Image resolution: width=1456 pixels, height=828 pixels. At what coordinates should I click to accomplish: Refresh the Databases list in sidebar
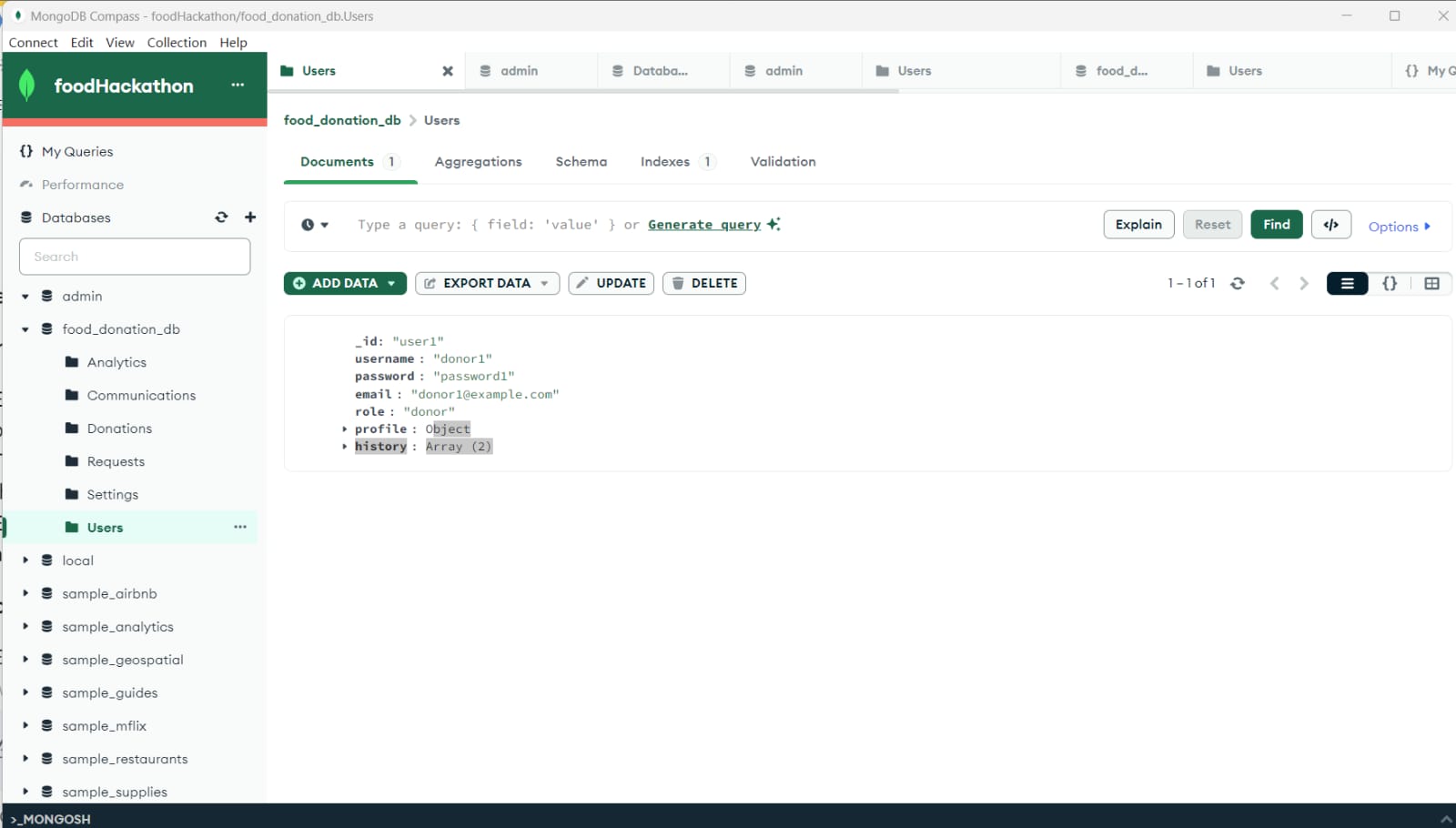(x=221, y=217)
